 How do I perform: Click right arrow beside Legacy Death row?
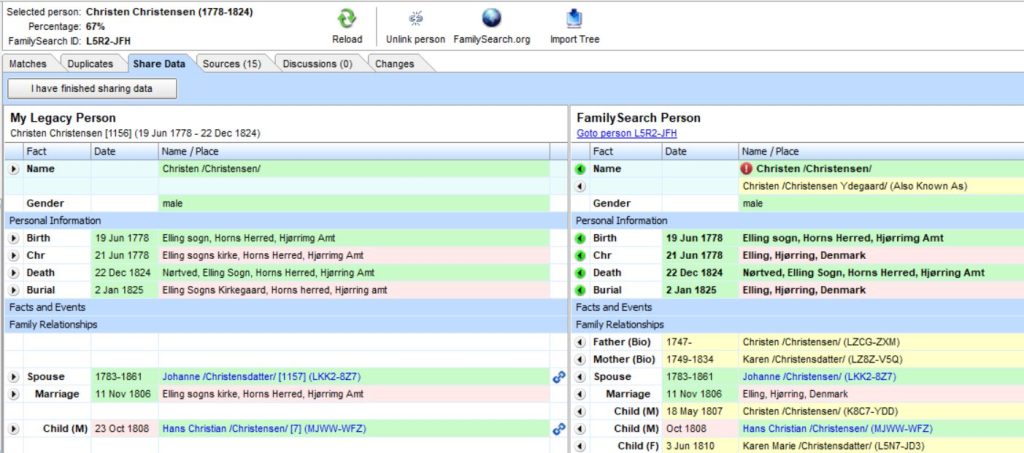(x=14, y=273)
